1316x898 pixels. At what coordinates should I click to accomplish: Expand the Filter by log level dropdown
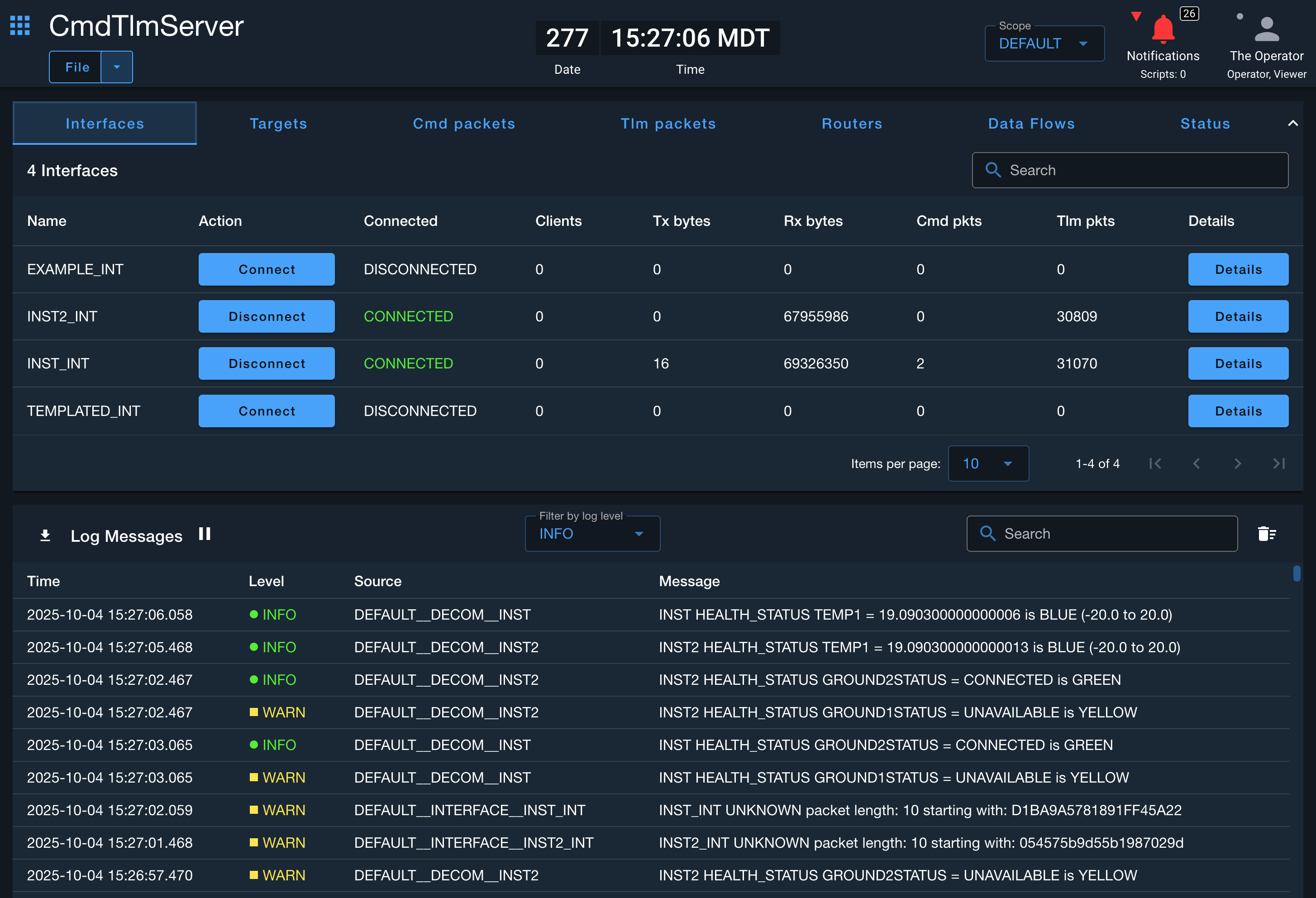pos(592,533)
